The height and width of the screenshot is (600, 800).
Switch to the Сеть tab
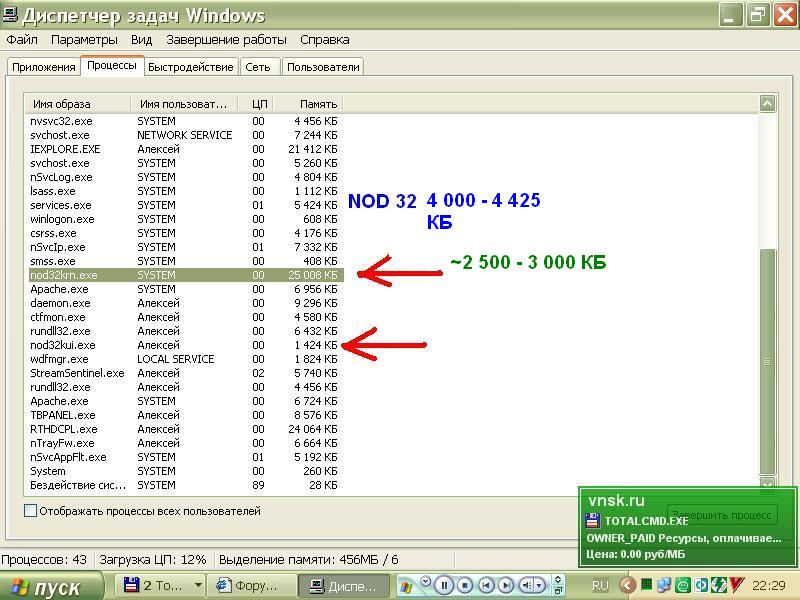coord(257,67)
